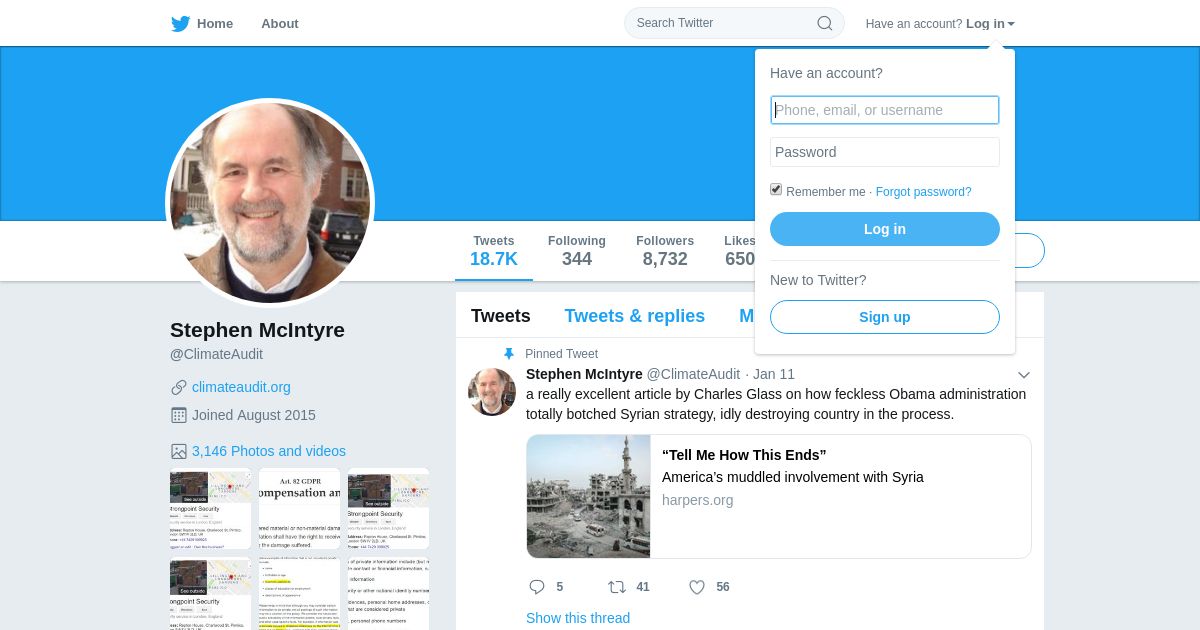Retweet the pinned tweet
Image resolution: width=1200 pixels, height=630 pixels.
pos(617,587)
